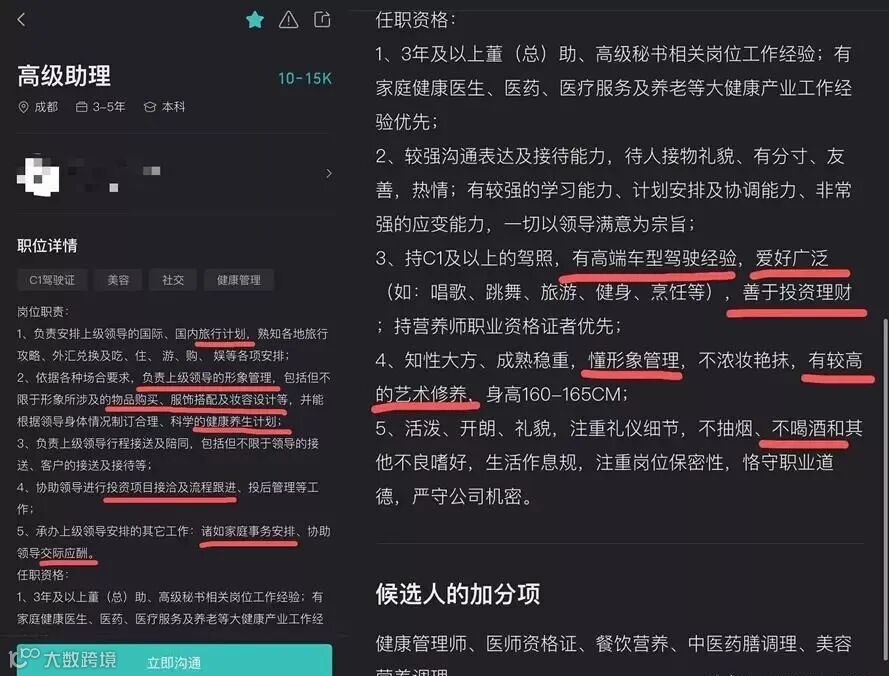Click the 候选人的加分项 heading

click(x=458, y=594)
